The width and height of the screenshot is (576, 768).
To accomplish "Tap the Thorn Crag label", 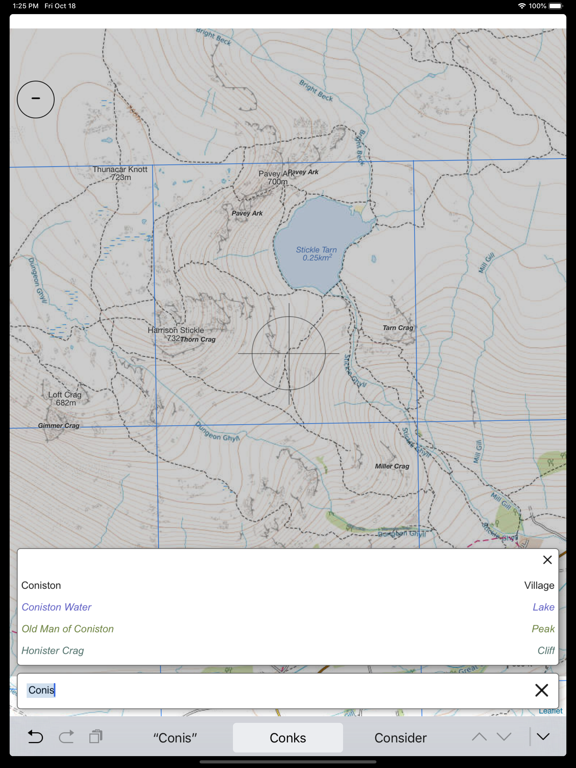I will point(198,339).
